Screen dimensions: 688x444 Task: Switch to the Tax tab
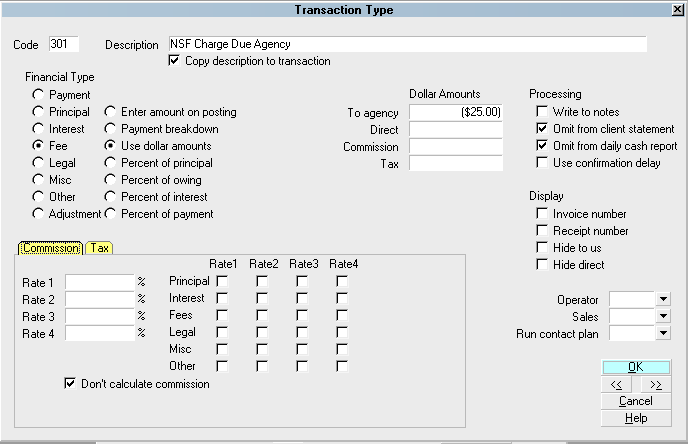coord(99,248)
